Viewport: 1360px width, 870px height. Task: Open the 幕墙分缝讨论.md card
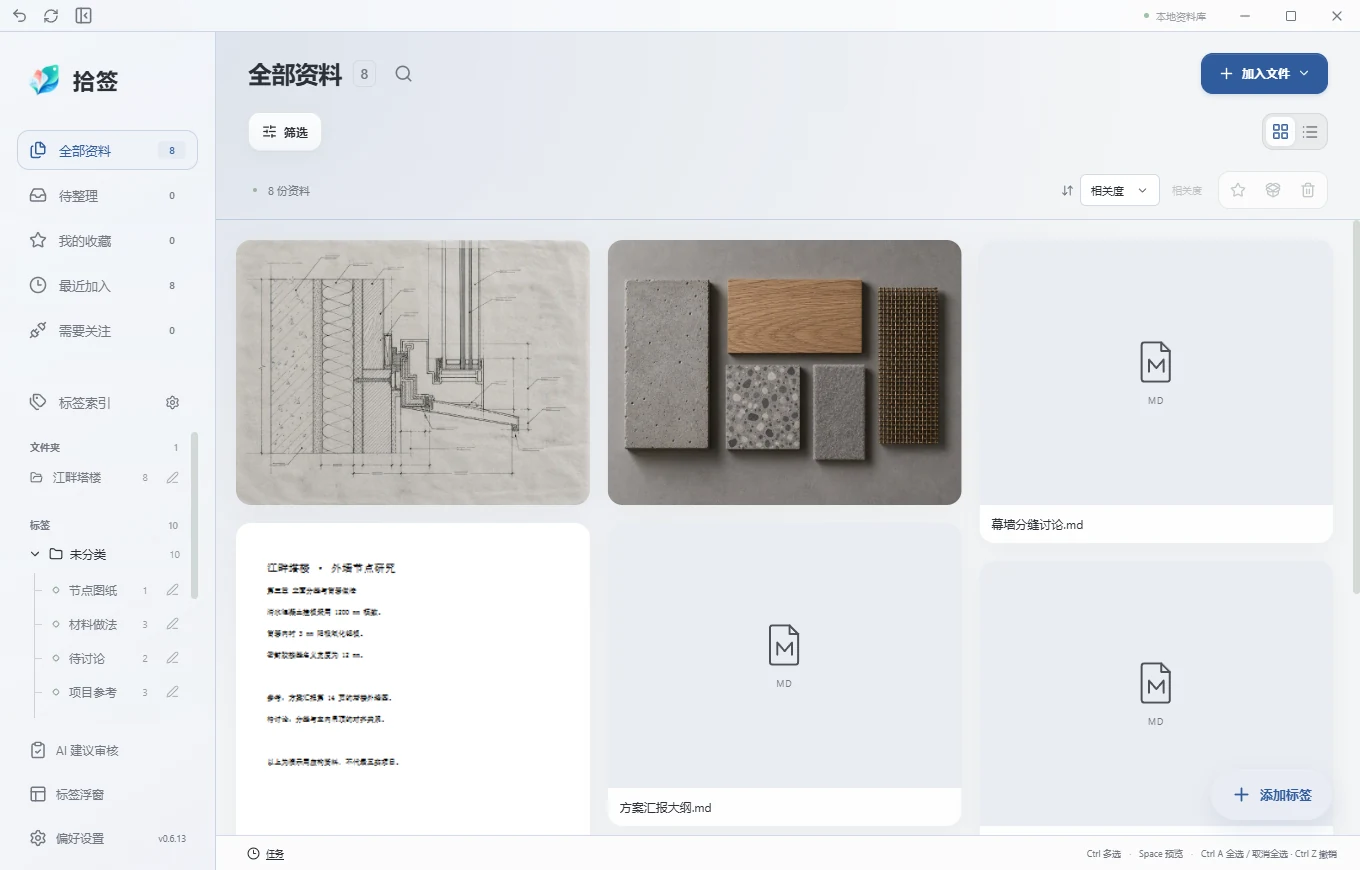click(x=1156, y=391)
